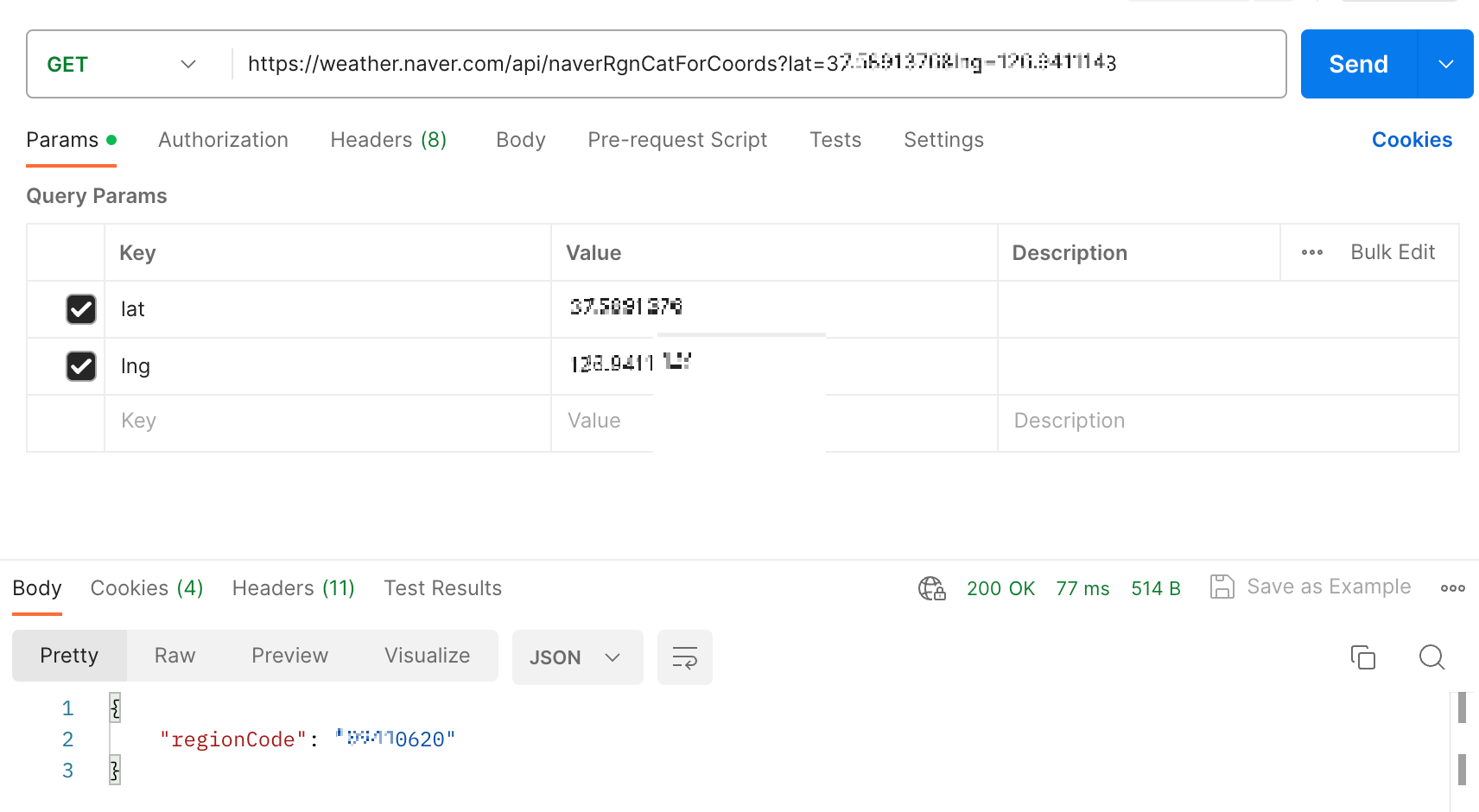The image size is (1479, 812).
Task: Open the Pre-request Script tab
Action: [x=677, y=140]
